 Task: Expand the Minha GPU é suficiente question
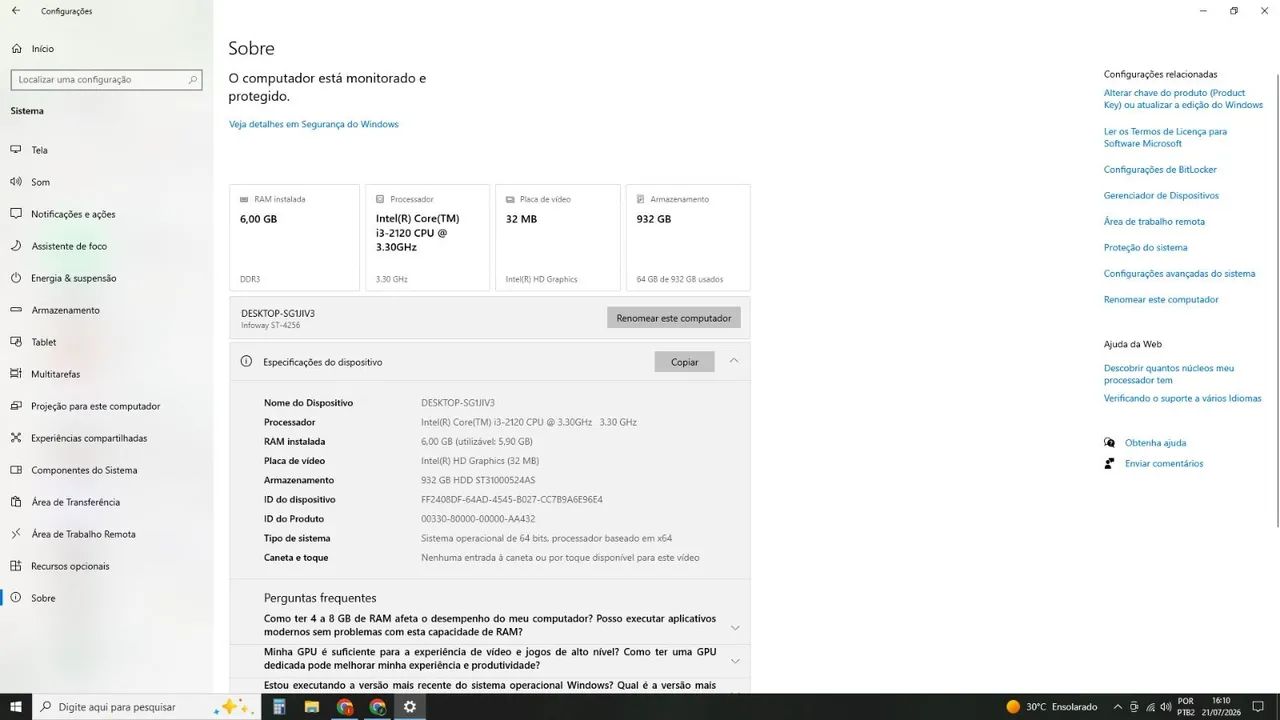coord(735,661)
